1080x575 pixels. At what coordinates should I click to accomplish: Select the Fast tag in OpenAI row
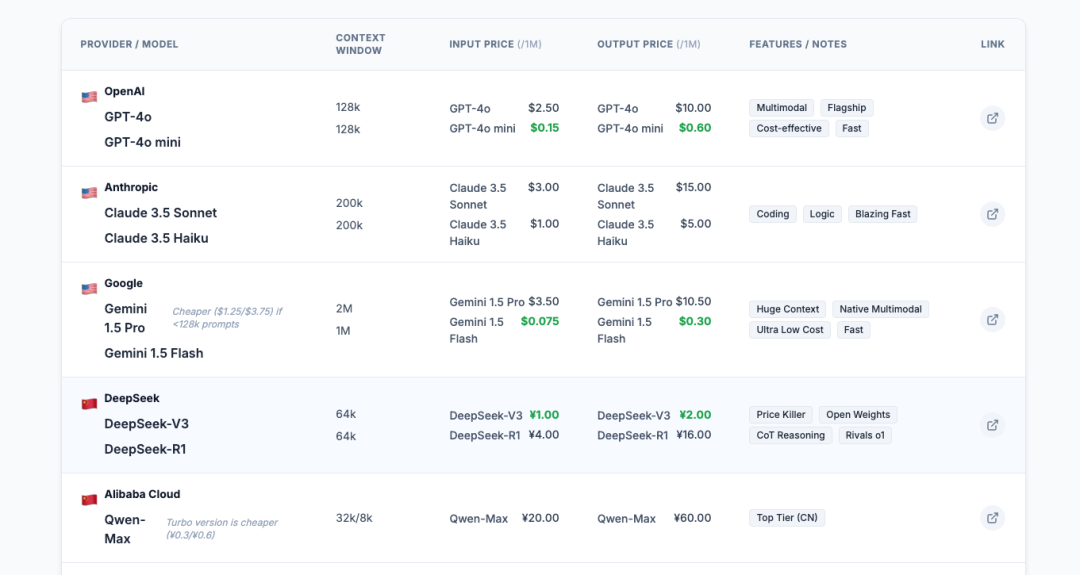coord(851,128)
